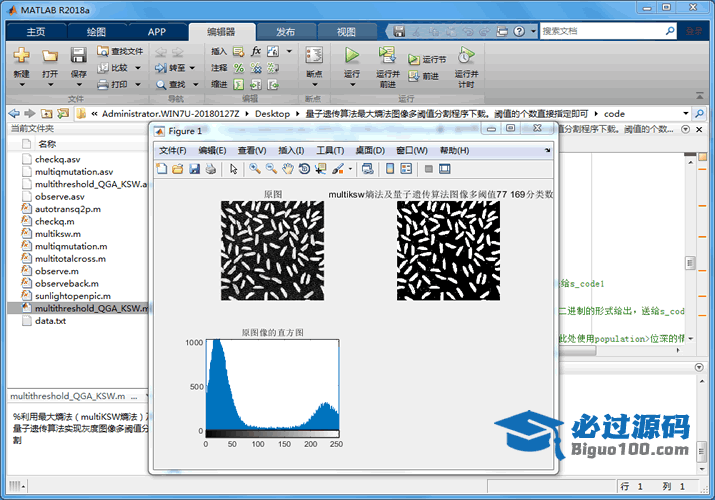
Task: Click the comment percent icon
Action: 238,68
